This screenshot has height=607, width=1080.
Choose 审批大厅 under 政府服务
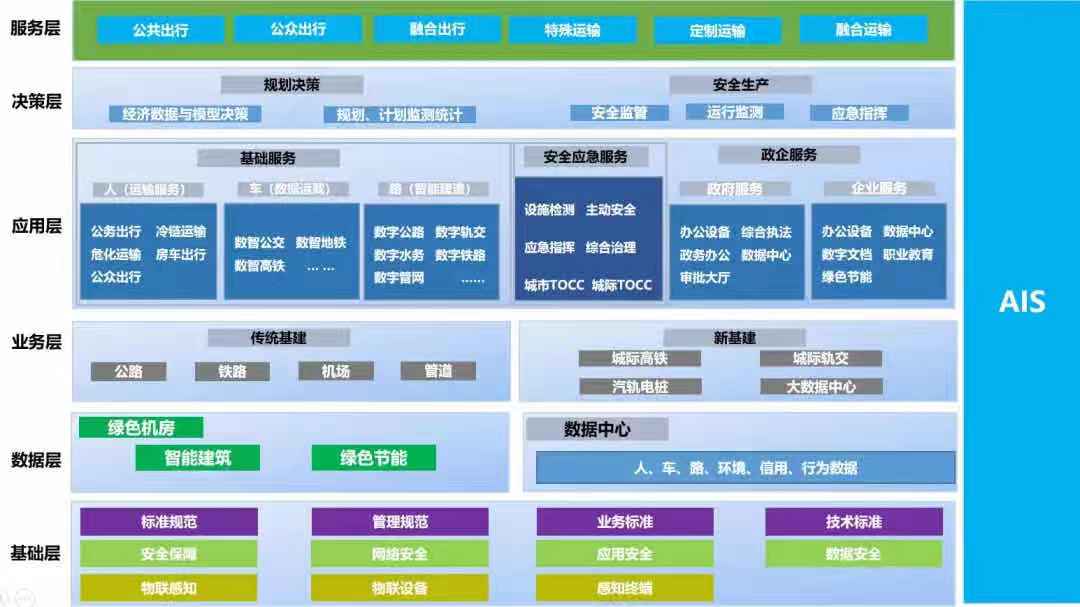click(705, 278)
